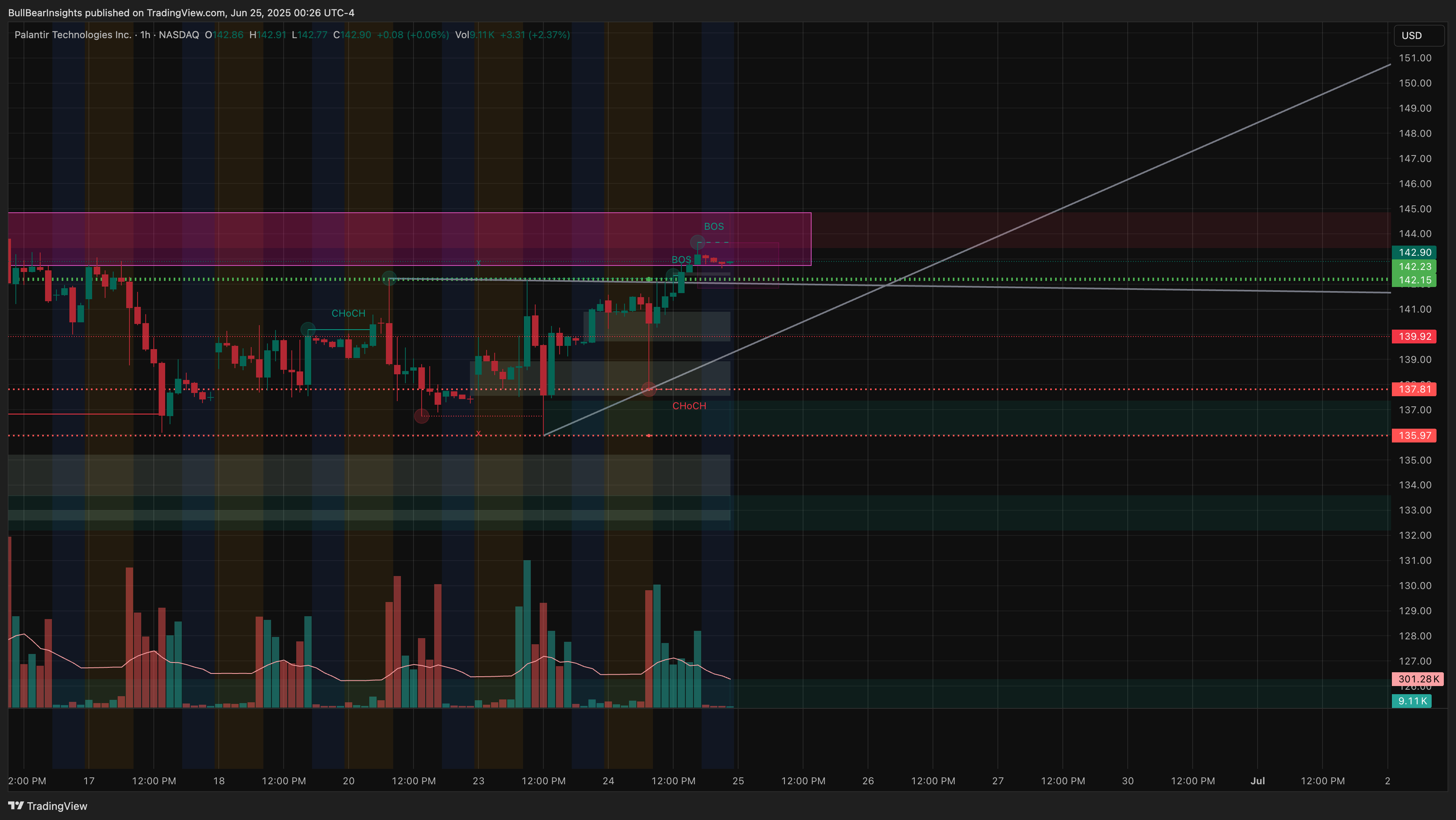The height and width of the screenshot is (820, 1456).
Task: Click the BullBearInsights published on TradingView.com header text
Action: tap(181, 13)
